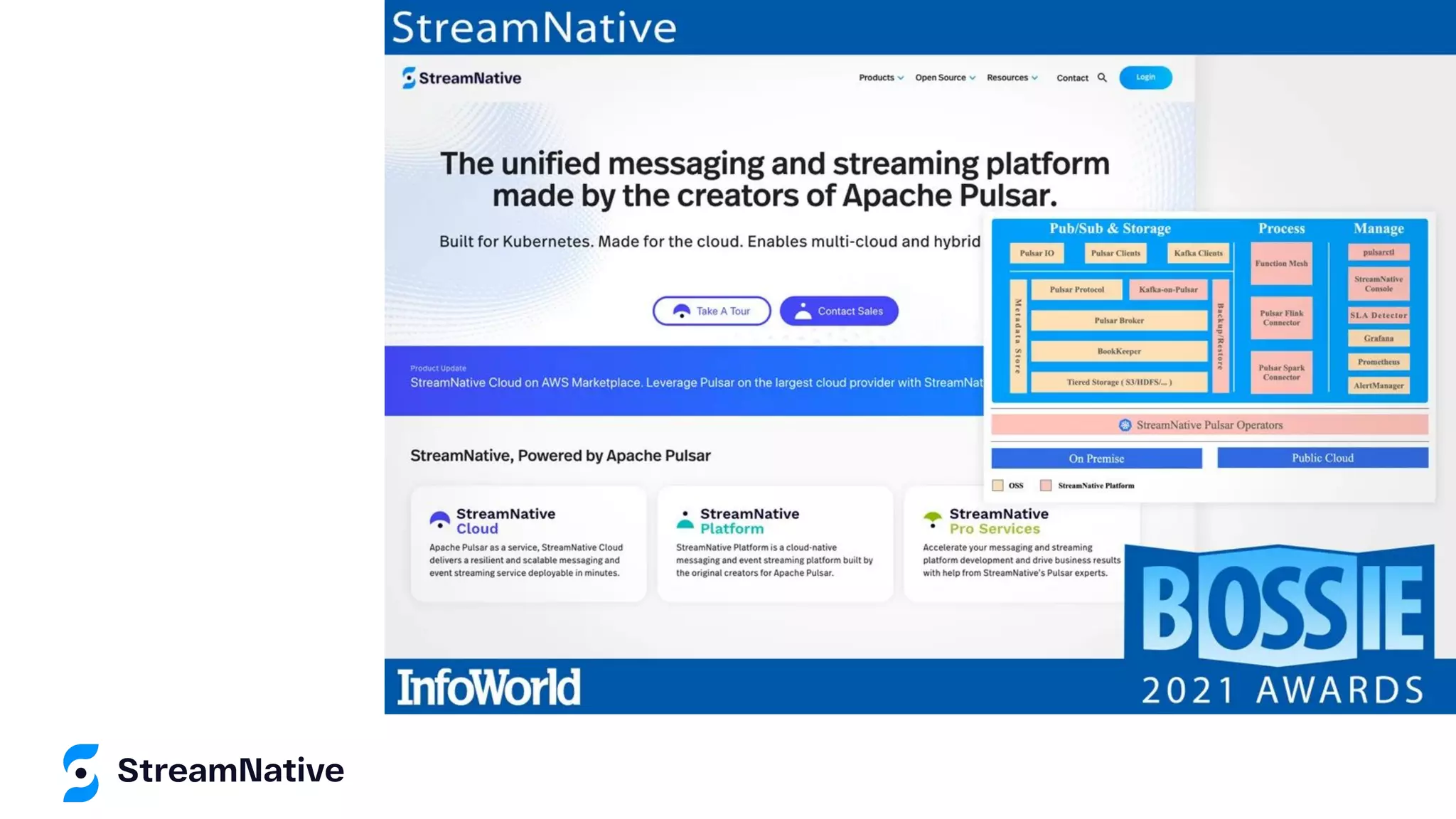Open the AWS Marketplace product update banner
Image resolution: width=1456 pixels, height=819 pixels.
(682, 381)
